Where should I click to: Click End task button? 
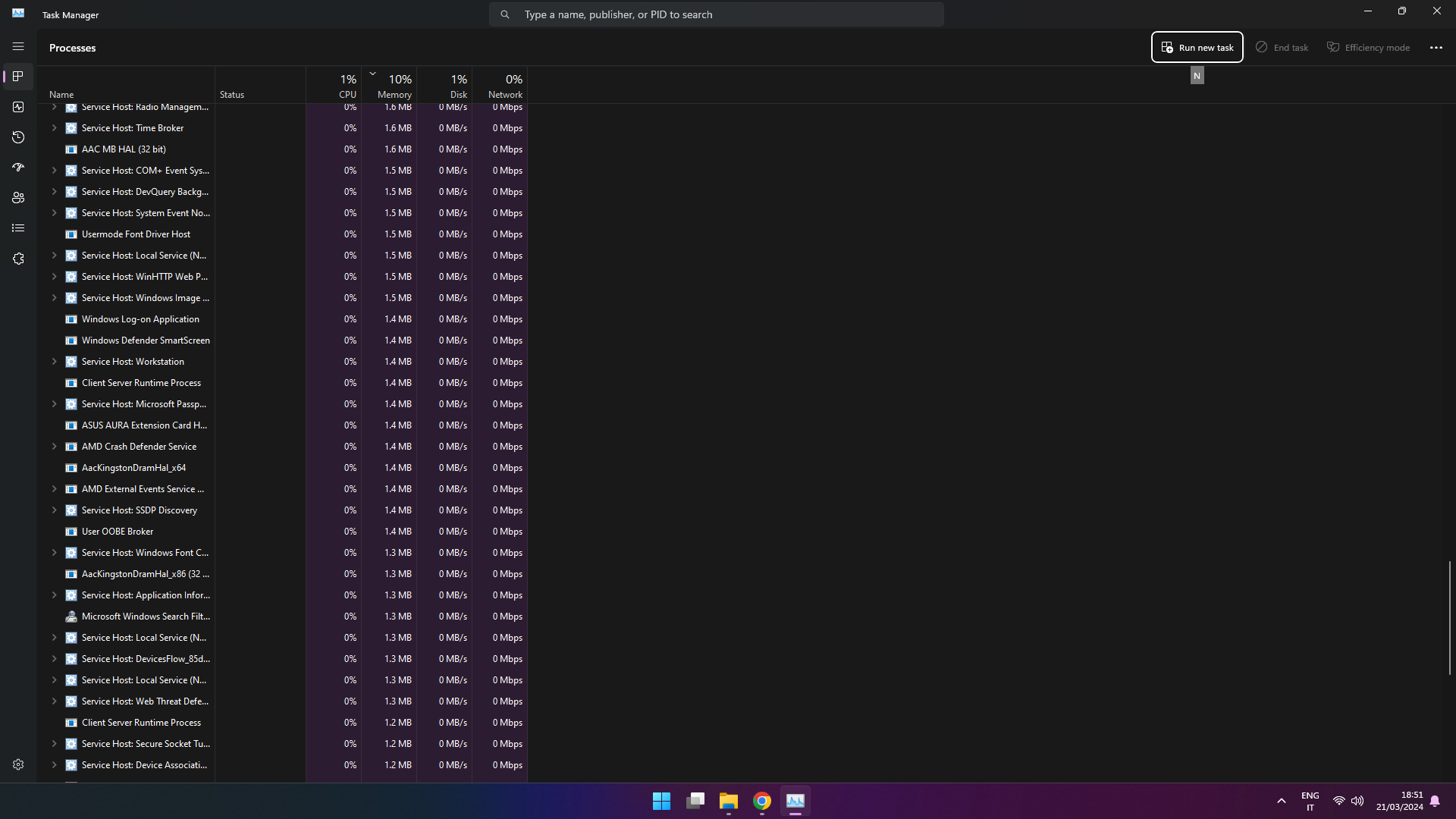(1282, 47)
